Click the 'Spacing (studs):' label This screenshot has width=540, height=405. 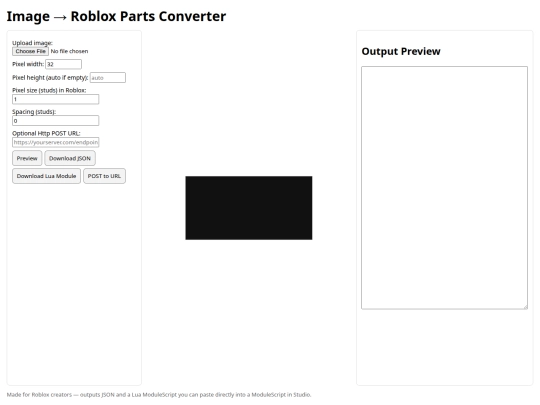tap(34, 112)
